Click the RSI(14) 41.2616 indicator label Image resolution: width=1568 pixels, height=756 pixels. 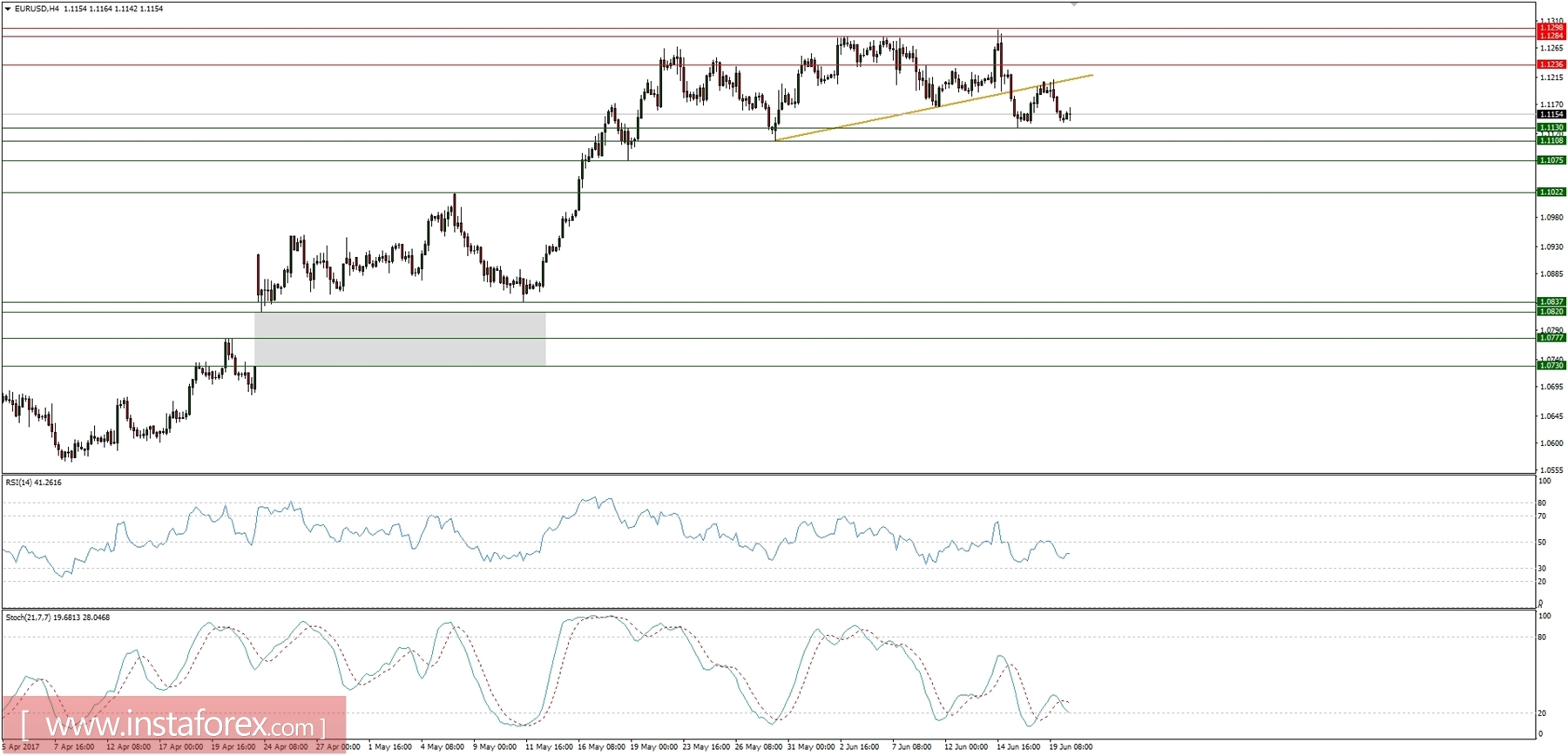(34, 483)
